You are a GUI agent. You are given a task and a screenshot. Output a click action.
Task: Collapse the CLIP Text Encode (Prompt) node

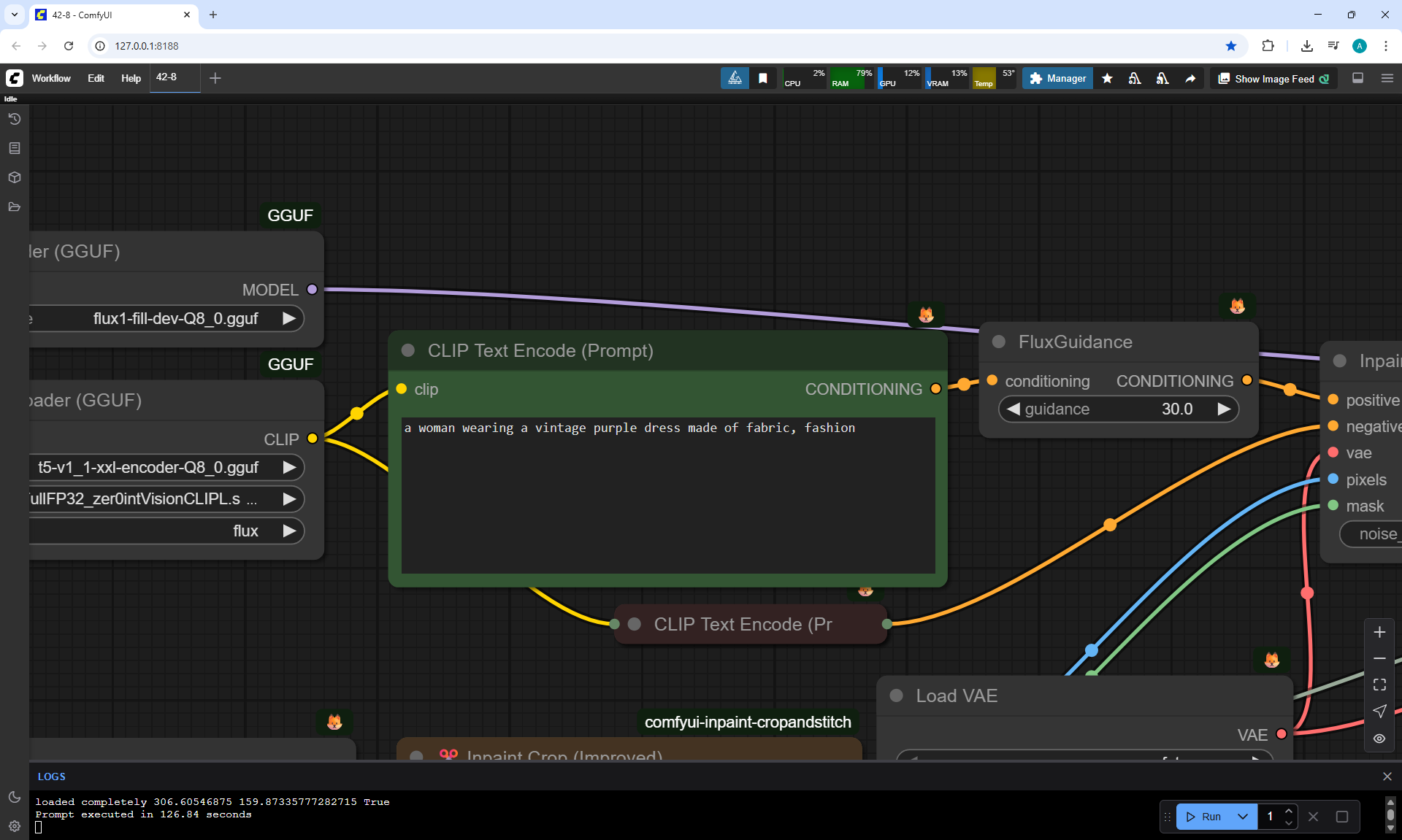(x=408, y=351)
